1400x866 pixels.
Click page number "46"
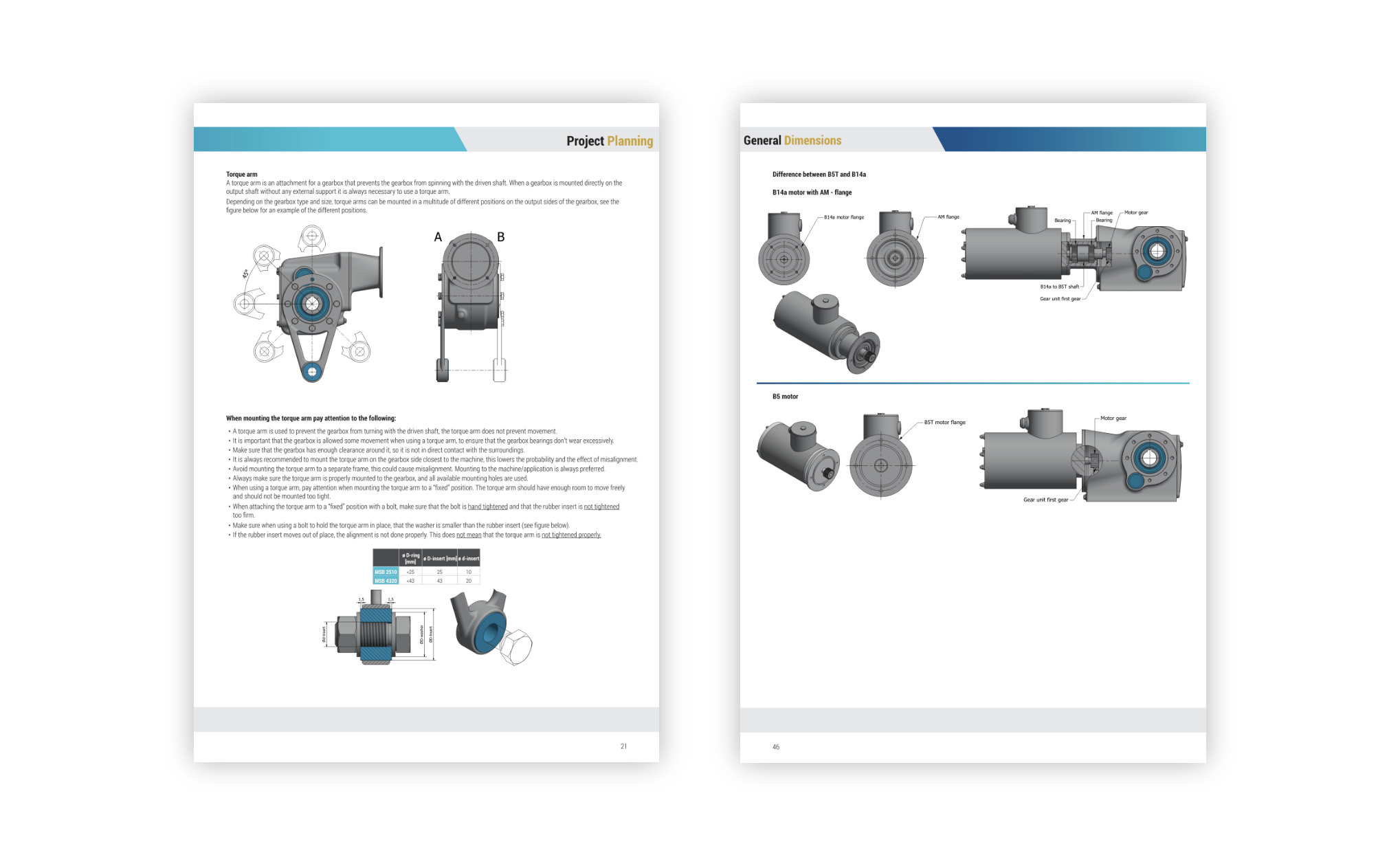pos(776,747)
